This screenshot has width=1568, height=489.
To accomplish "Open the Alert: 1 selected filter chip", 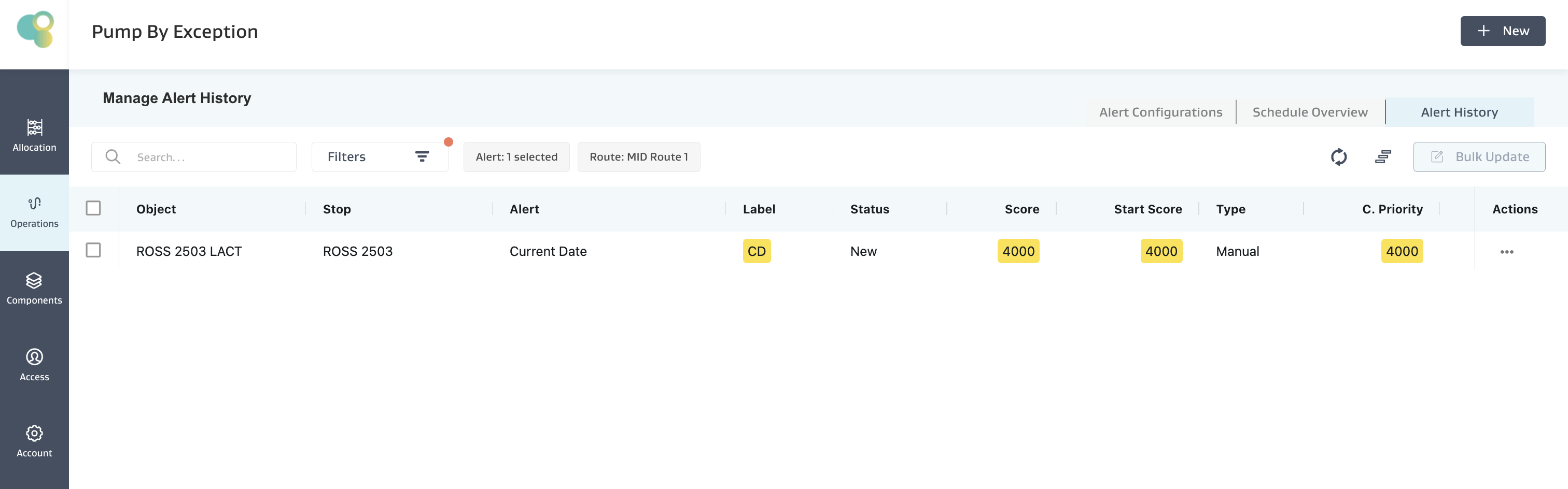I will pos(515,157).
